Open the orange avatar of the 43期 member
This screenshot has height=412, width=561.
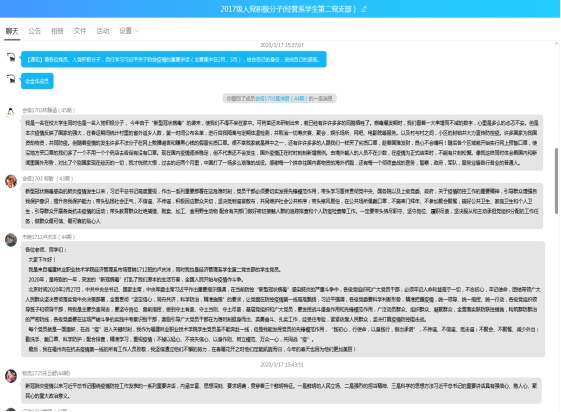point(11,181)
